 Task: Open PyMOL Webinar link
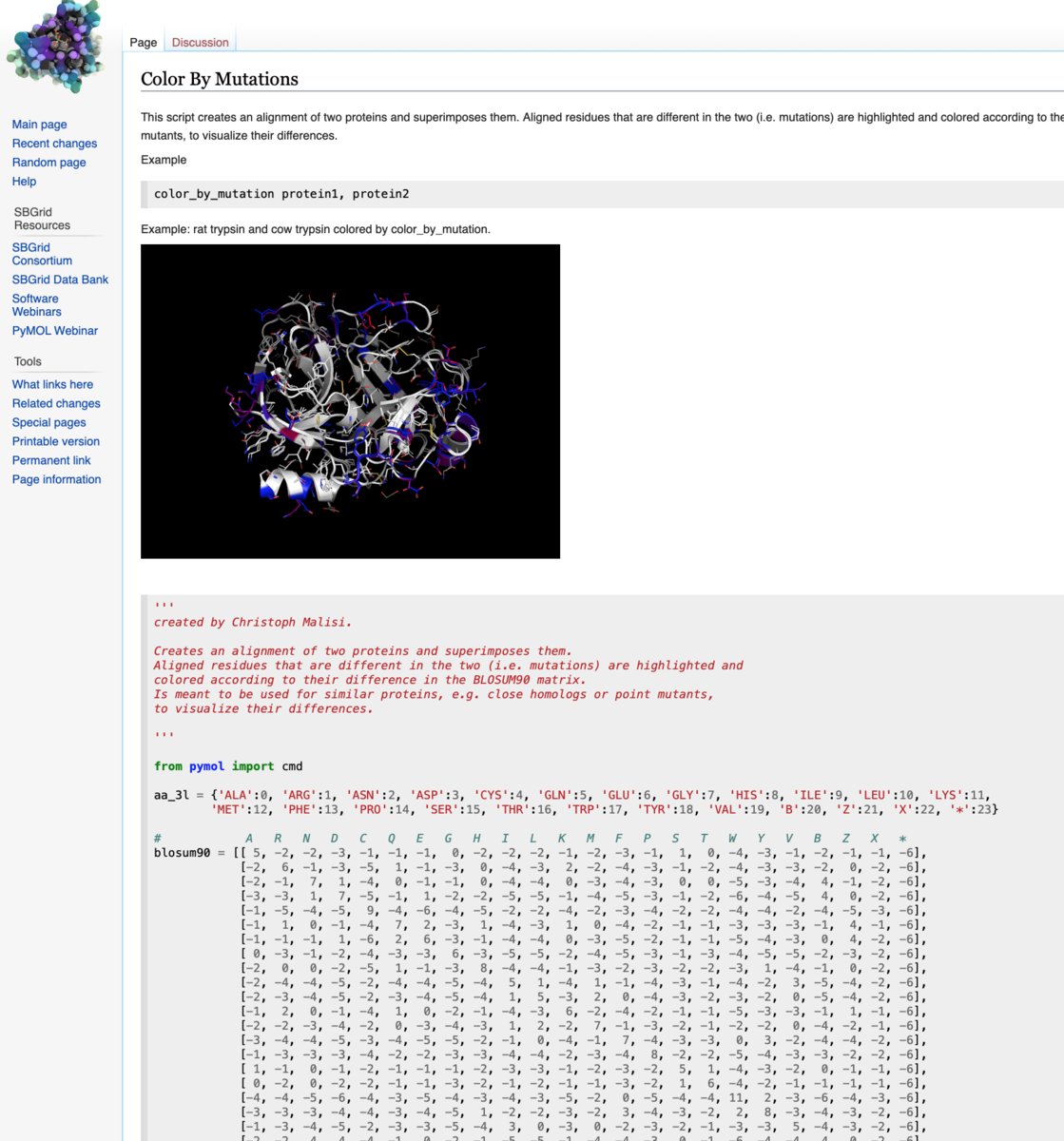click(x=54, y=331)
